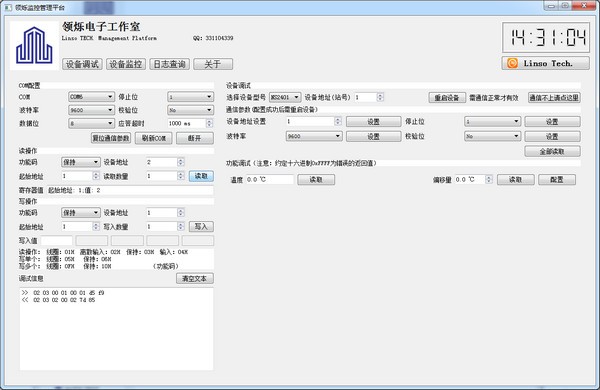Click the 重启设备 button
600x390 pixels.
coord(447,98)
